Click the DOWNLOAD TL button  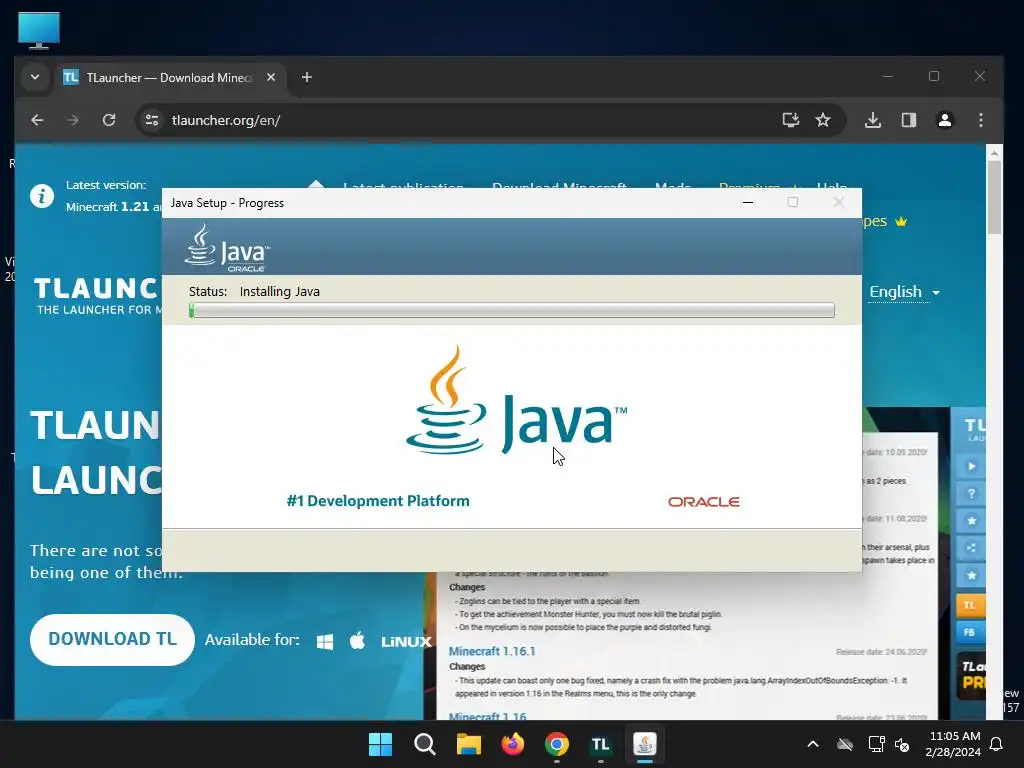112,639
